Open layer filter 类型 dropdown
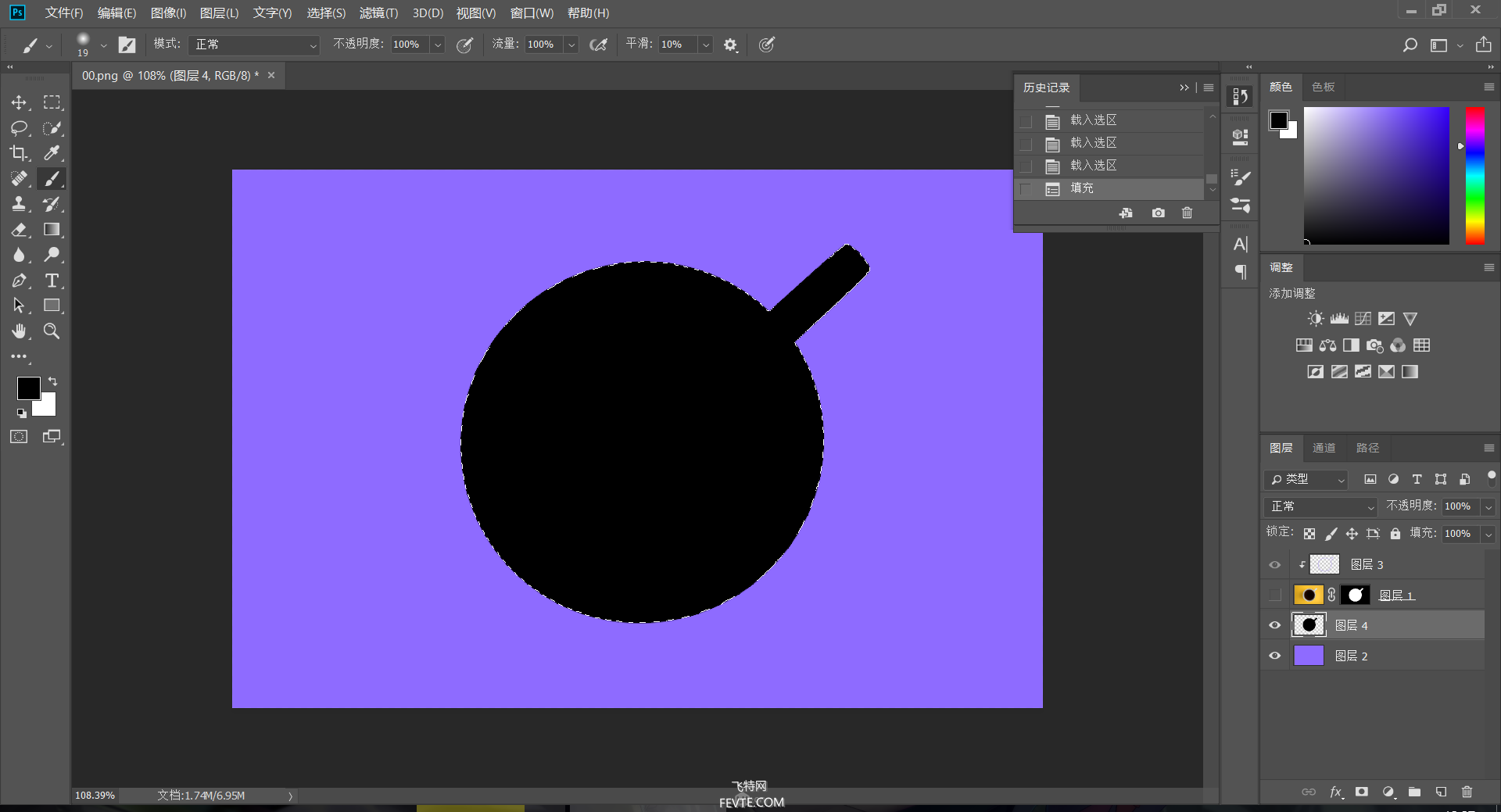The image size is (1501, 812). coord(1306,479)
